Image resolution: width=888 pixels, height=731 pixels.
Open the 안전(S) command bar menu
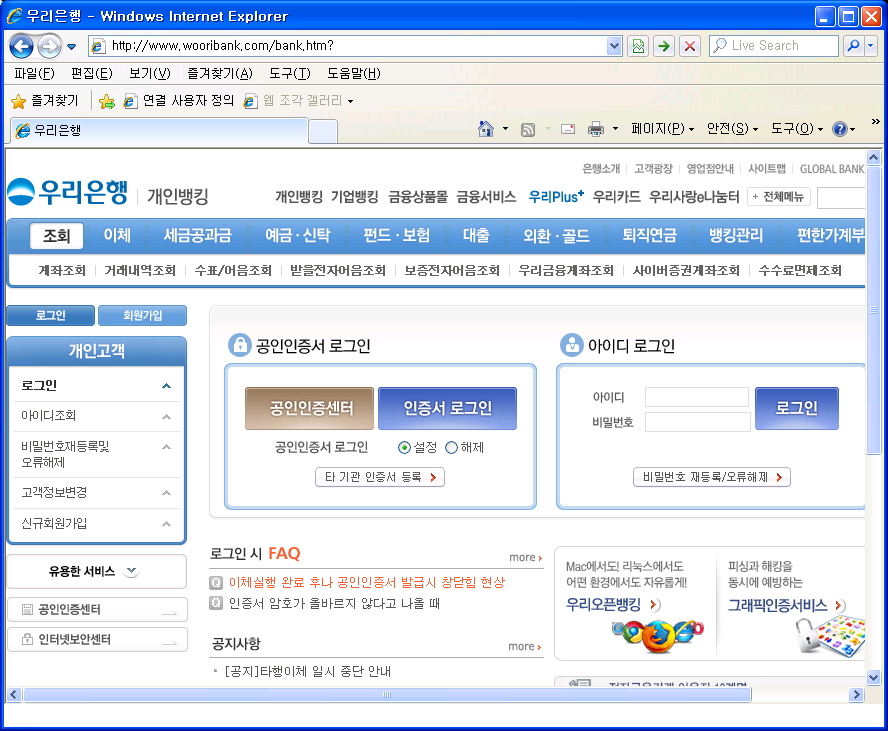[732, 129]
